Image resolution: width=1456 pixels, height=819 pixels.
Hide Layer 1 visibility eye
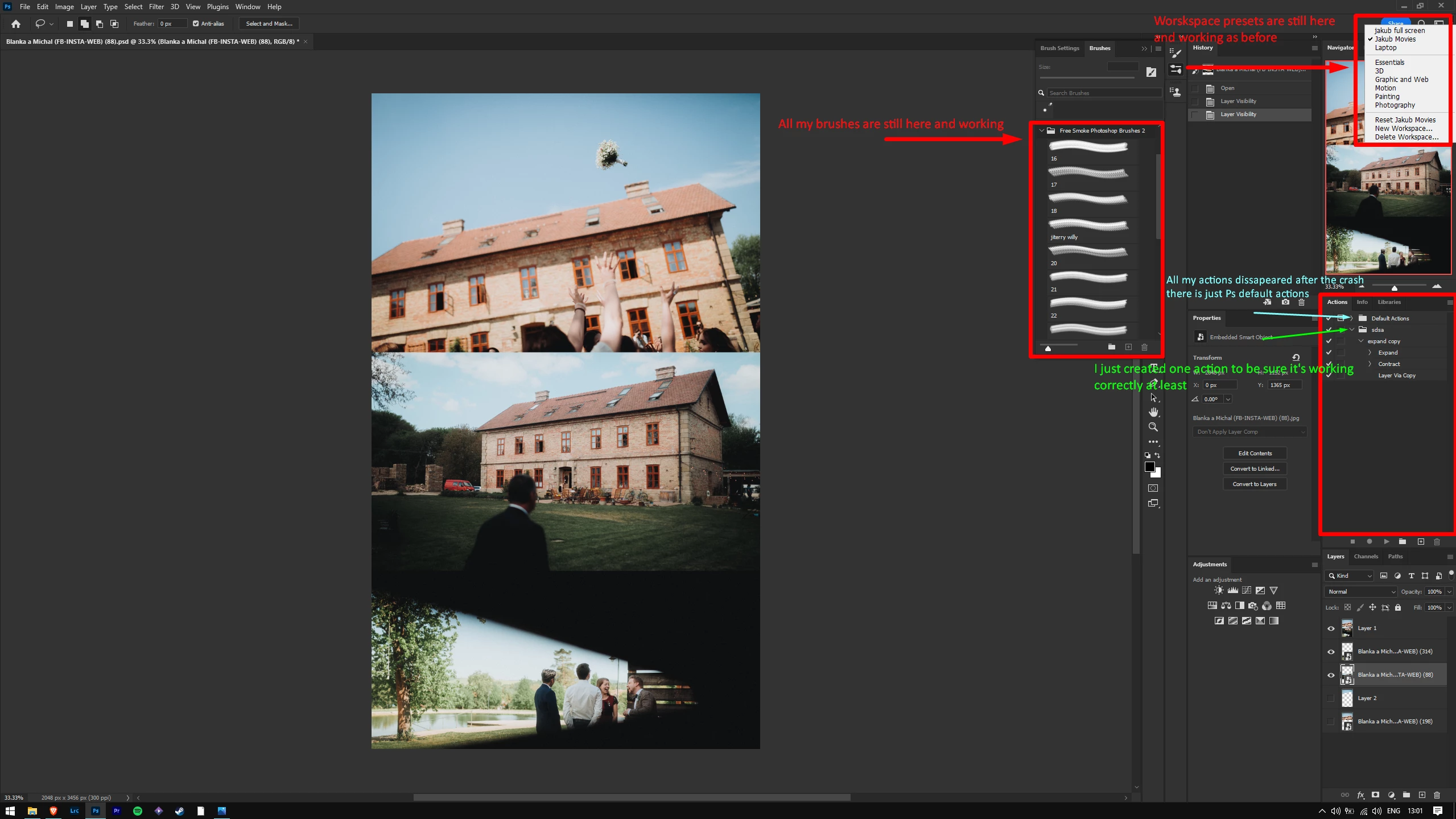(1331, 628)
